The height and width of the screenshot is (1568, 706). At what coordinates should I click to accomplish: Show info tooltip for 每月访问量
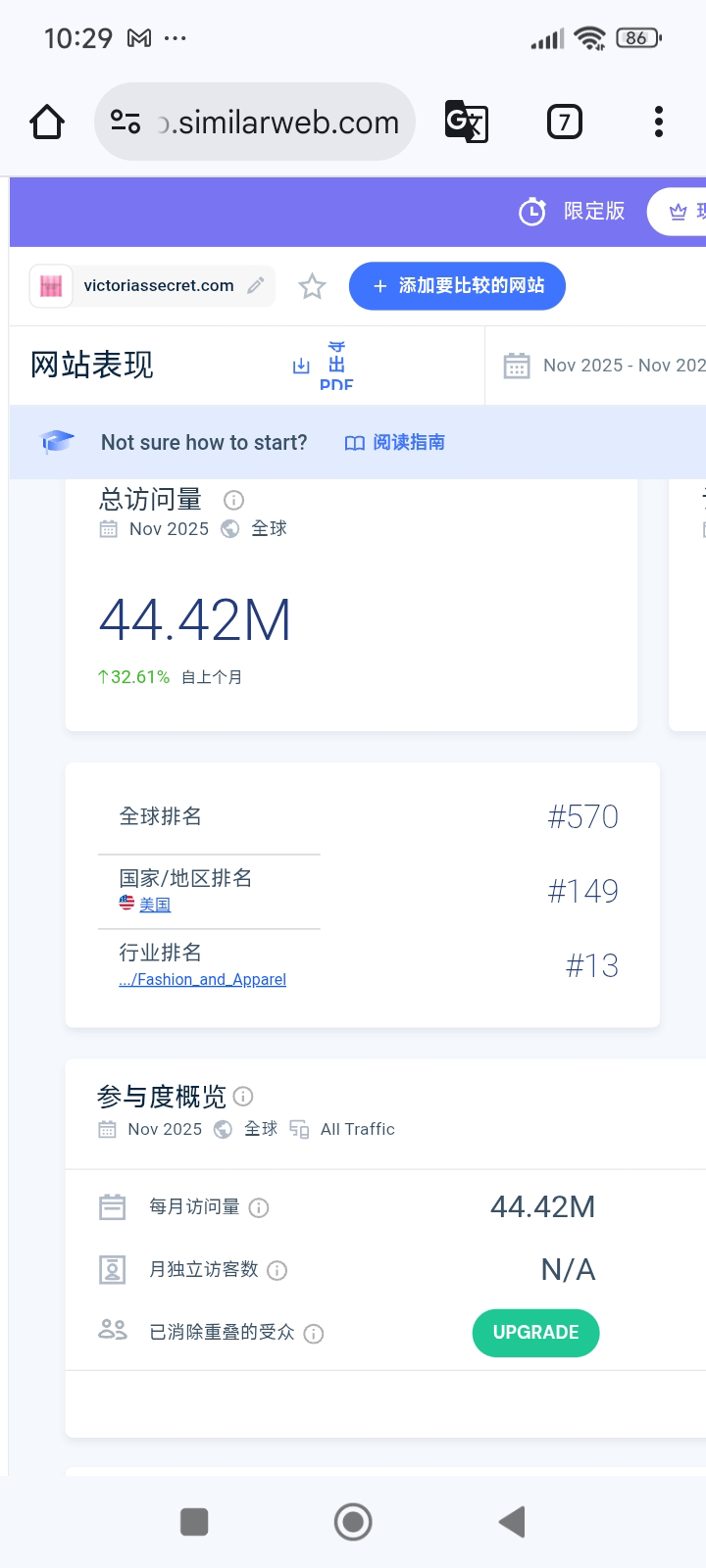click(x=259, y=1208)
